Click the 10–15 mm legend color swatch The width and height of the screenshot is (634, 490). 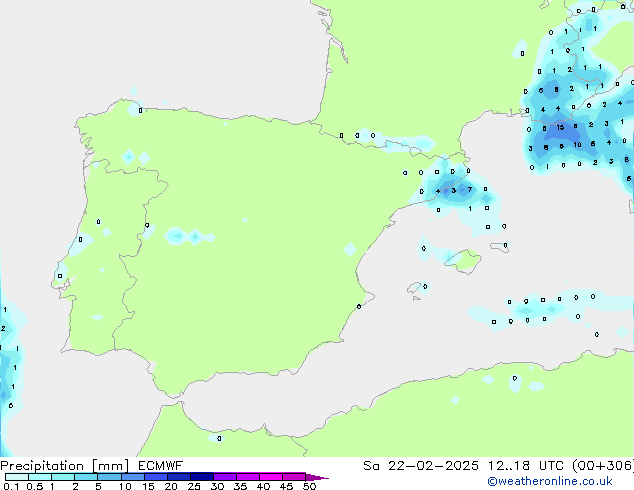(x=132, y=477)
